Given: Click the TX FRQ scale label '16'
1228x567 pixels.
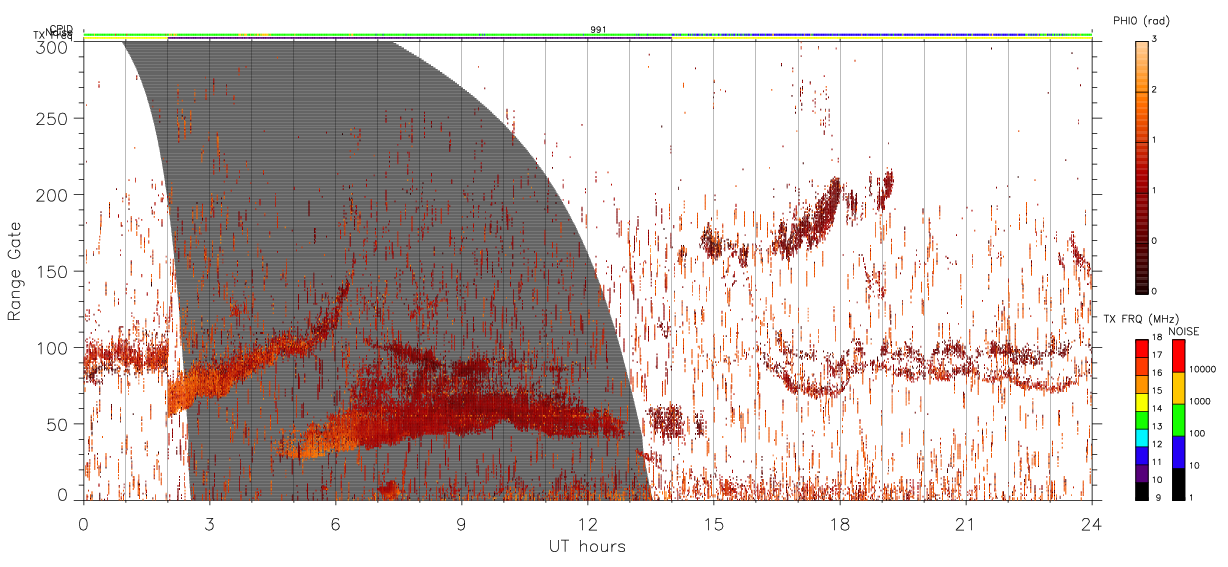Looking at the screenshot, I should point(1157,373).
